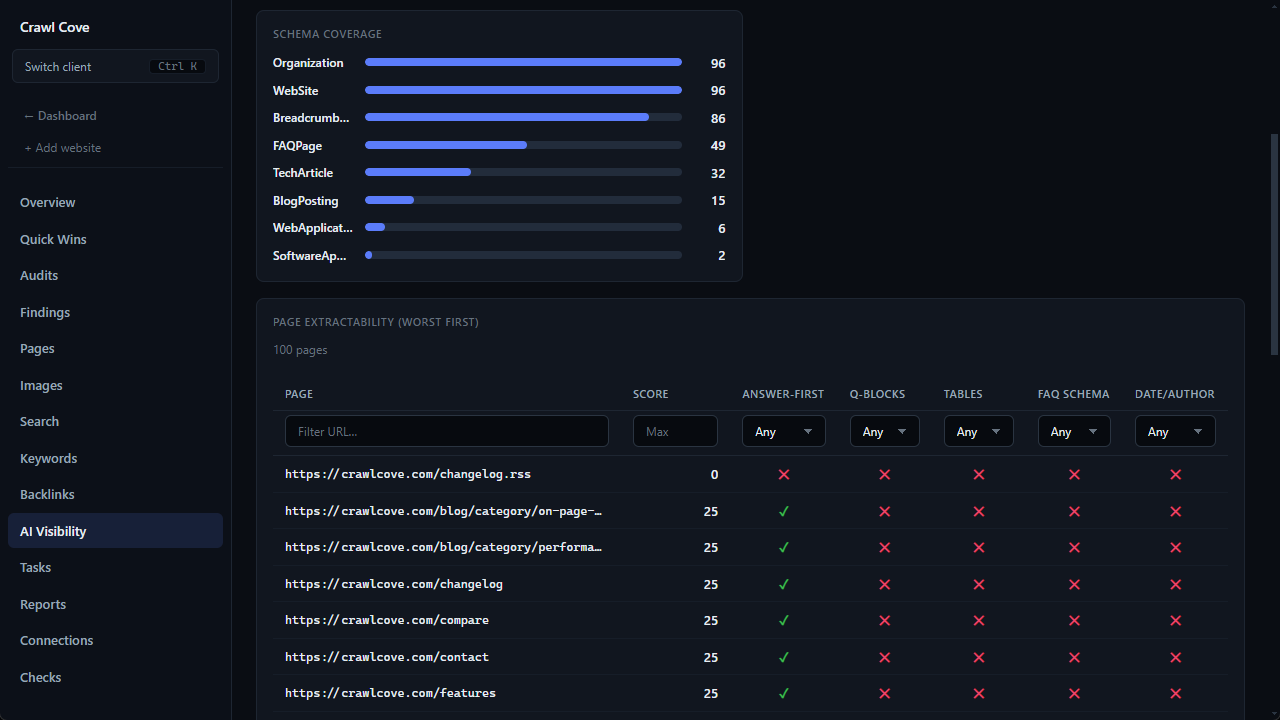Open the Audits page
Viewport: 1280px width, 720px height.
[x=115, y=276]
